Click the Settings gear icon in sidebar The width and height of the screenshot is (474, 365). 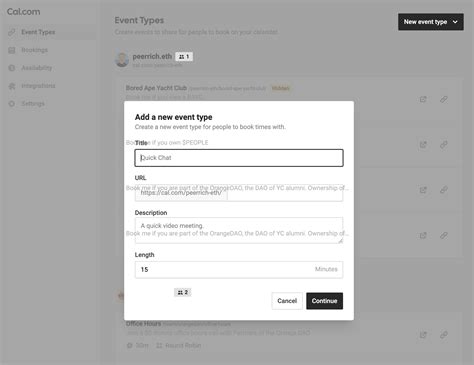coord(12,104)
